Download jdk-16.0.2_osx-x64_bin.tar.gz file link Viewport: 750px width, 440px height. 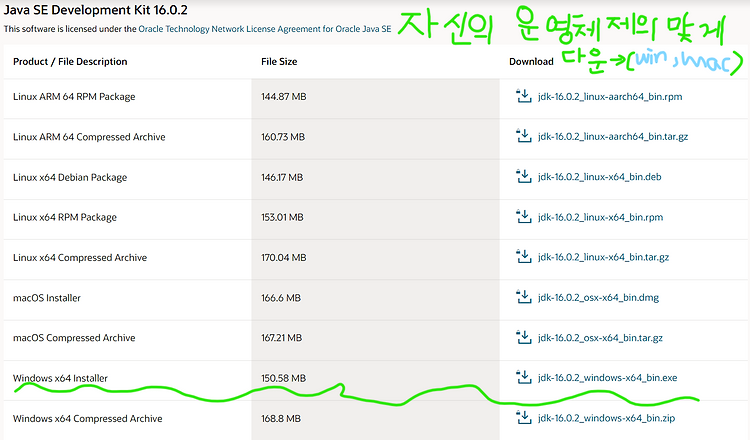point(600,338)
